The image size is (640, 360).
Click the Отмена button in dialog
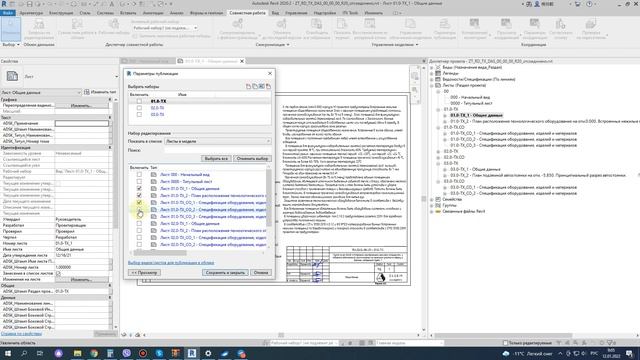(x=260, y=272)
